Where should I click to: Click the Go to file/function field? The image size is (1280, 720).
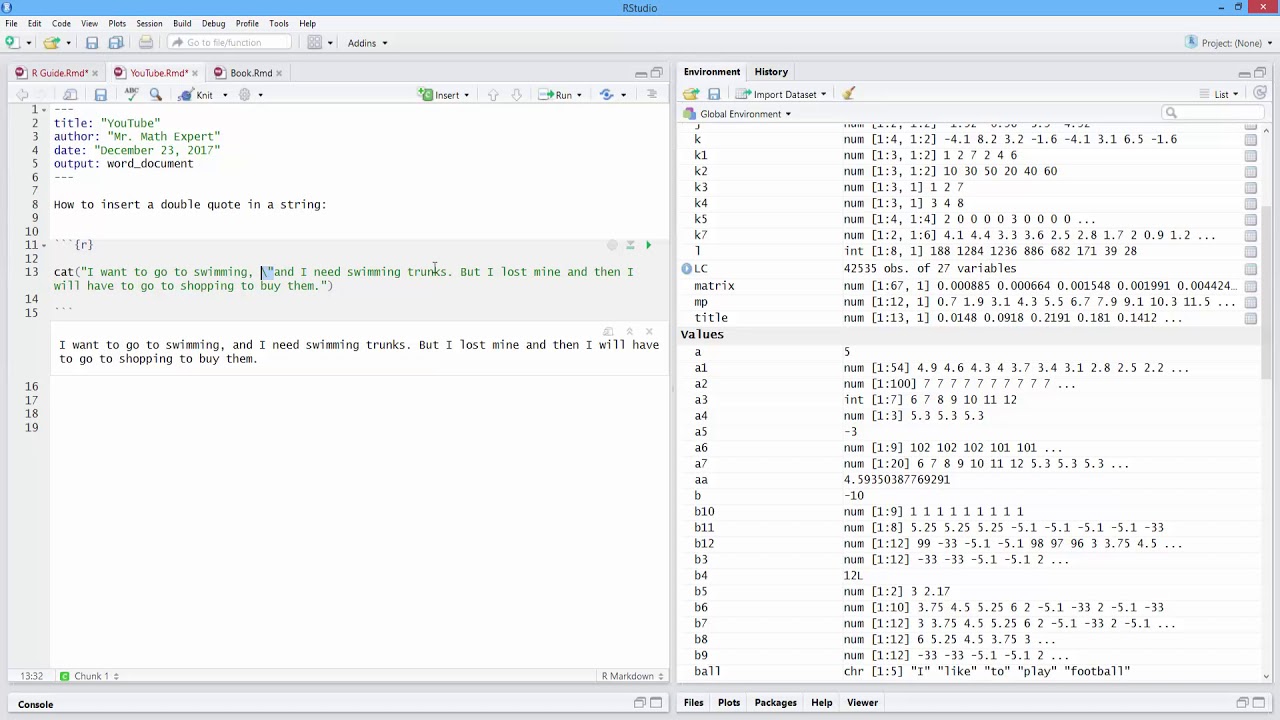229,43
